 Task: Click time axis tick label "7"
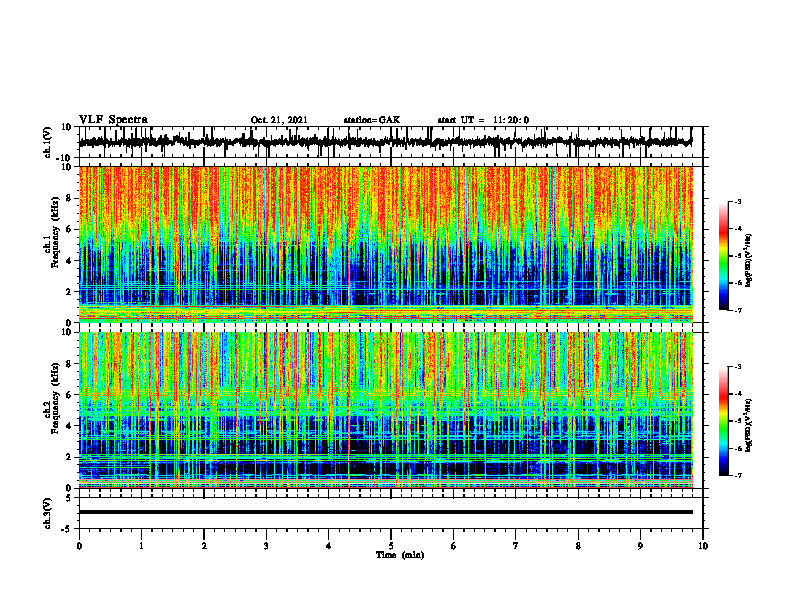tap(516, 546)
